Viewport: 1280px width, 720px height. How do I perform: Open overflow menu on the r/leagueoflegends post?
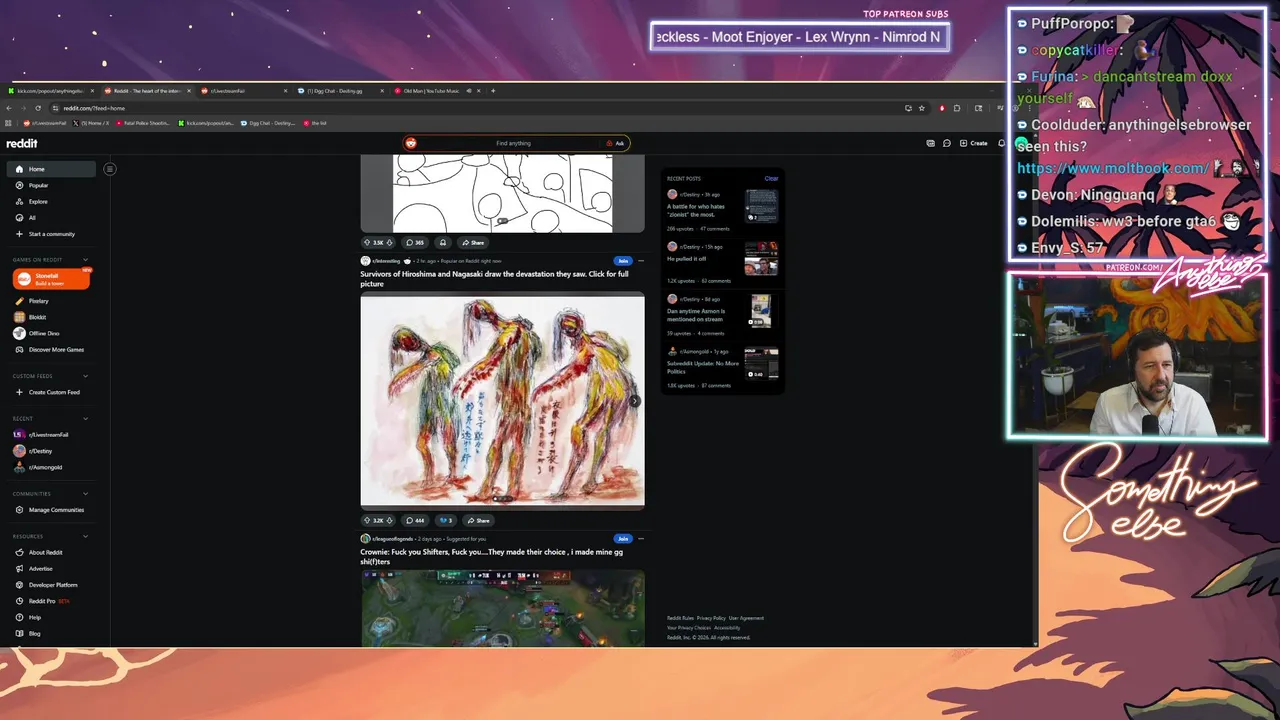[x=641, y=539]
